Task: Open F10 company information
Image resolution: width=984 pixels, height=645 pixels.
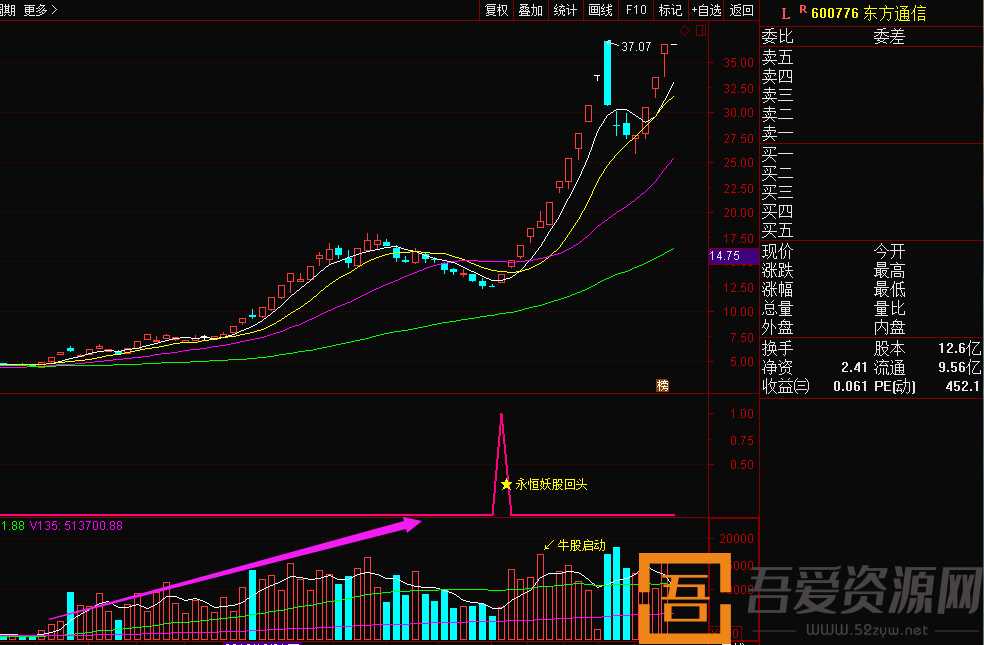Action: pos(636,9)
